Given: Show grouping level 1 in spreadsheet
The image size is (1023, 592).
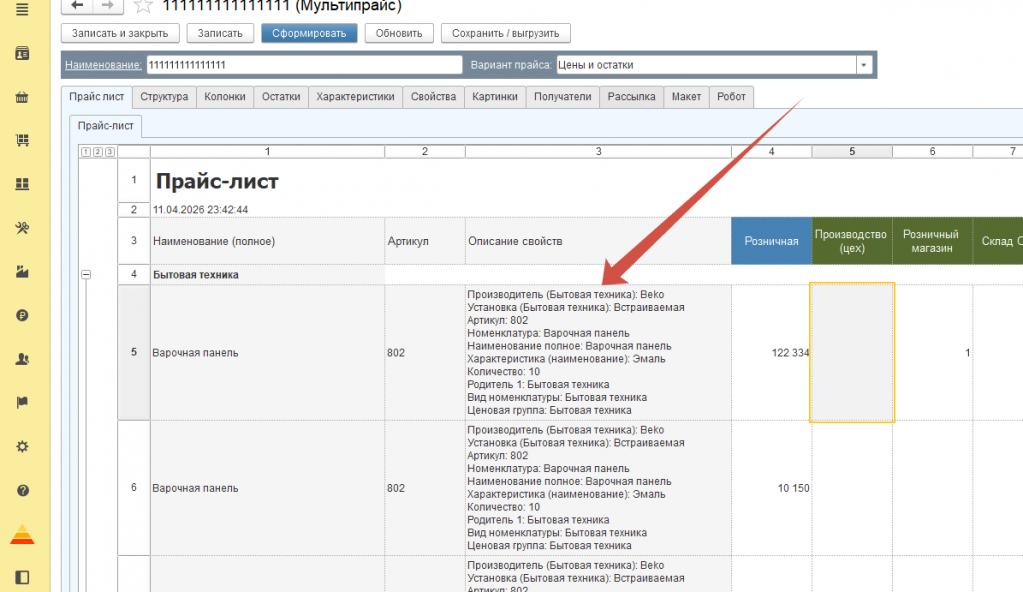Looking at the screenshot, I should (85, 152).
